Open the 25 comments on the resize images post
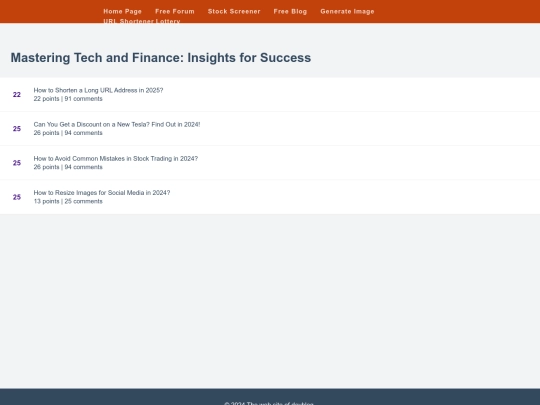The width and height of the screenshot is (540, 405). [83, 201]
